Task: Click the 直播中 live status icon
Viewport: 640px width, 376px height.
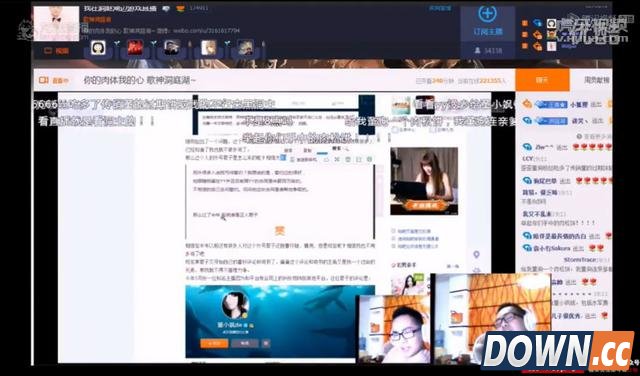Action: click(53, 80)
